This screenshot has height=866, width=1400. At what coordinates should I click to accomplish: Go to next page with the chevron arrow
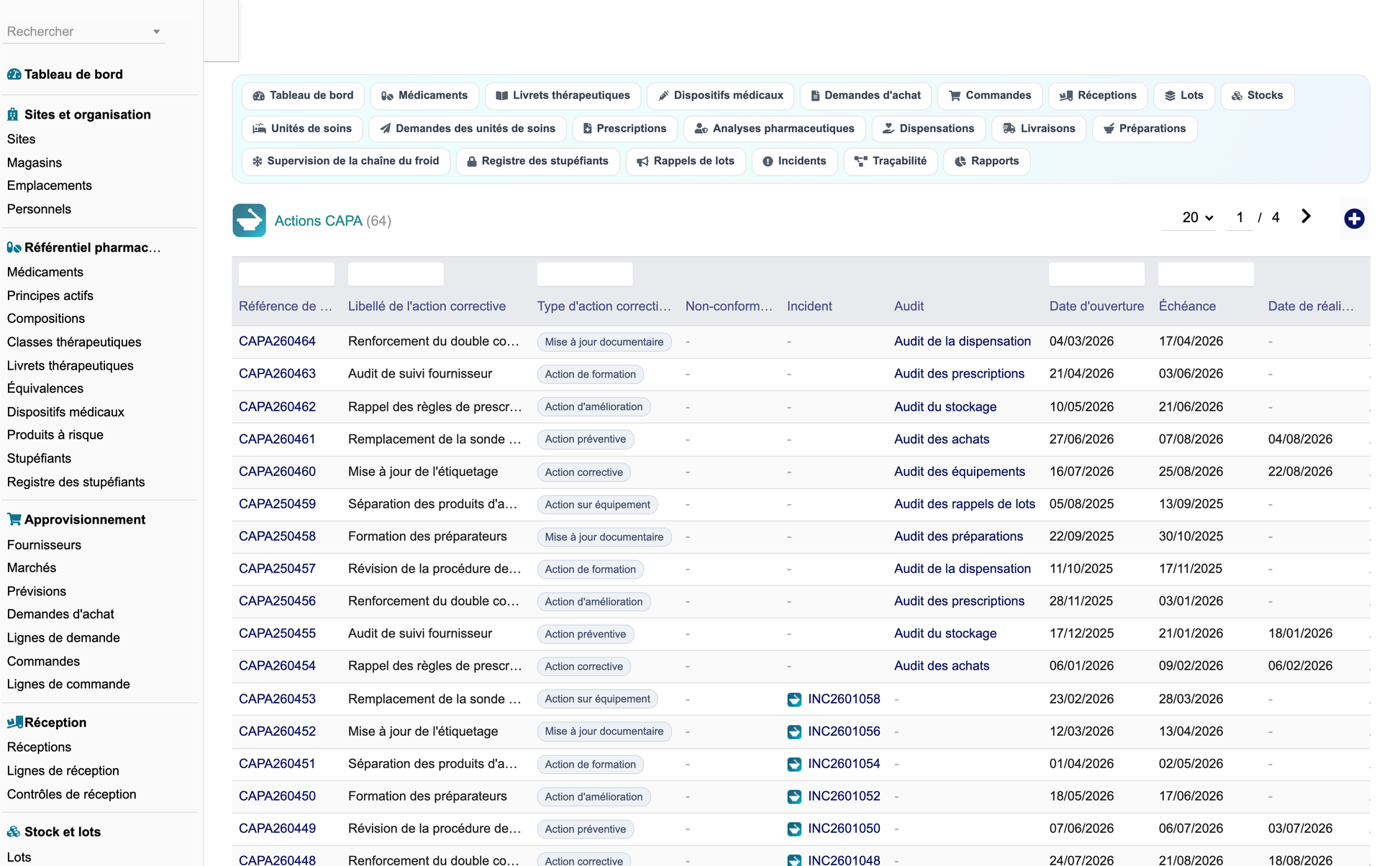click(1306, 216)
